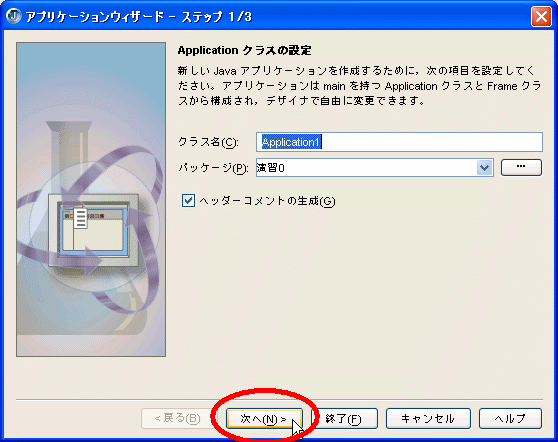Click the highlighted Application1 text
This screenshot has height=442, width=558.
[x=291, y=142]
